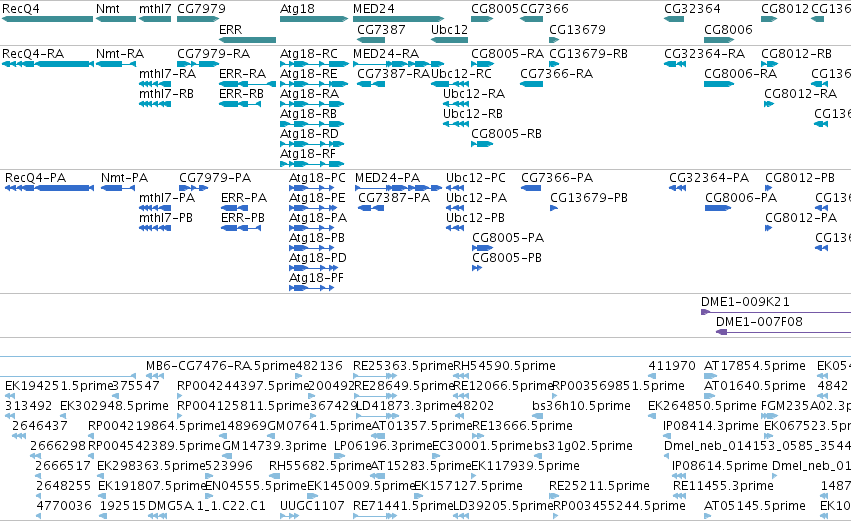Click the ERR-RA transcript label
This screenshot has width=851, height=521.
click(x=243, y=74)
